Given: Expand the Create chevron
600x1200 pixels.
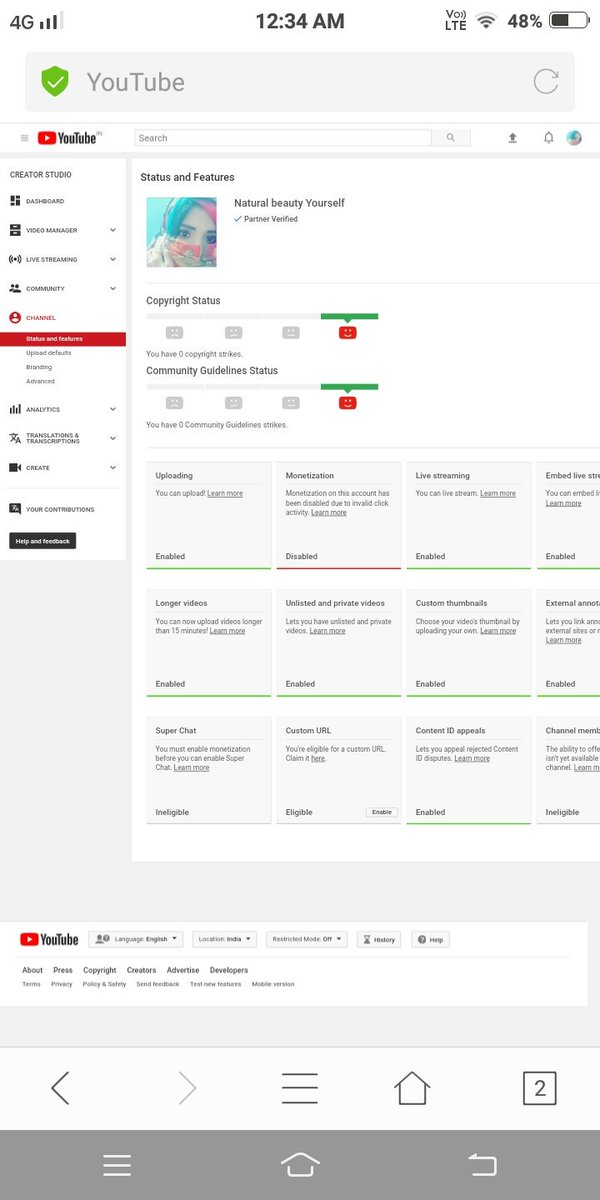Looking at the screenshot, I should pyautogui.click(x=113, y=467).
